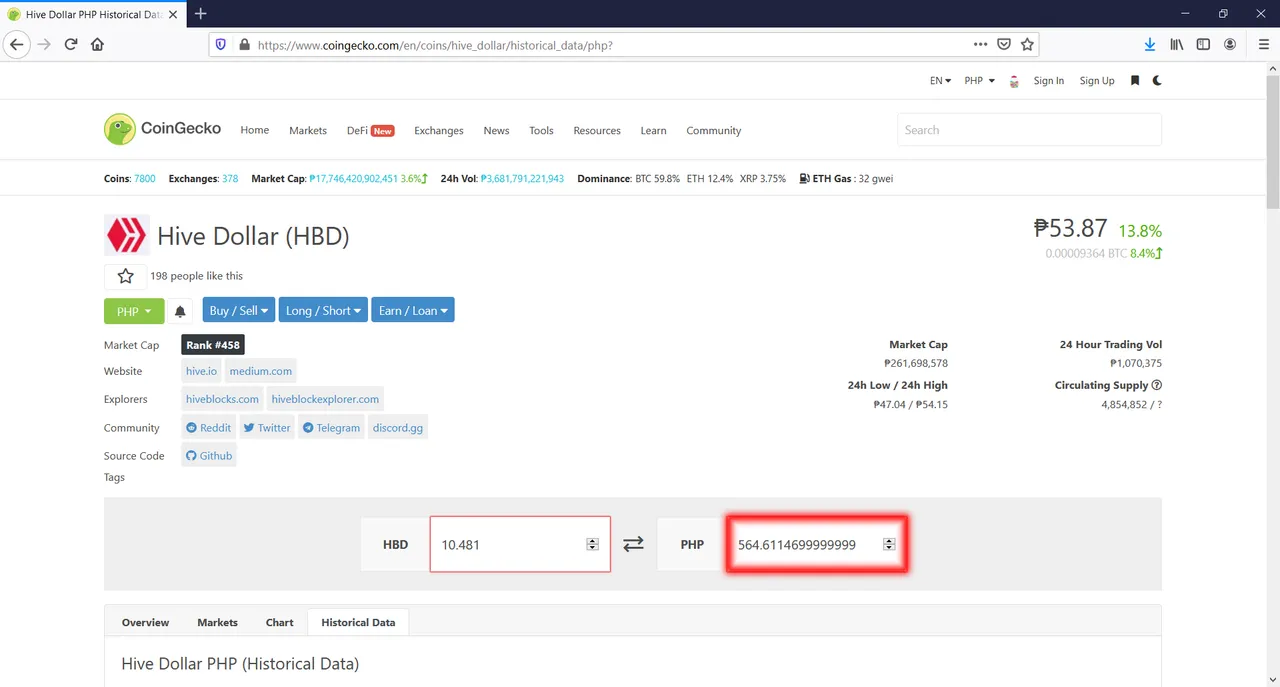
Task: Open Learn in the navigation menu
Action: 653,130
